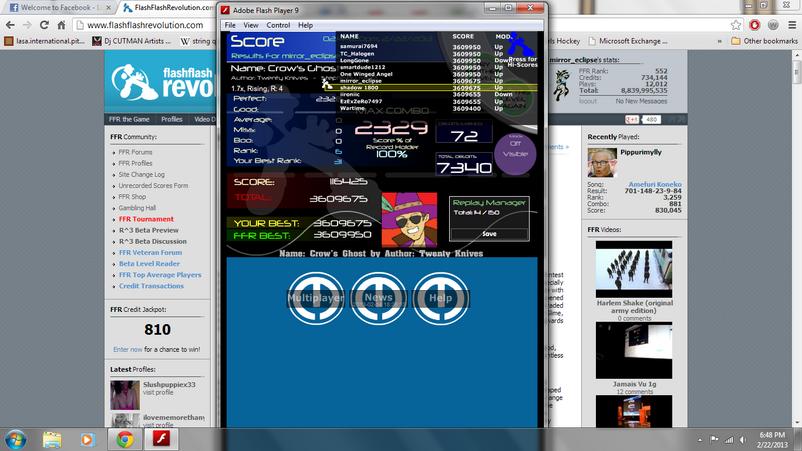802x451 pixels.
Task: Click the Chrome icon in the taskbar
Action: tap(125, 439)
